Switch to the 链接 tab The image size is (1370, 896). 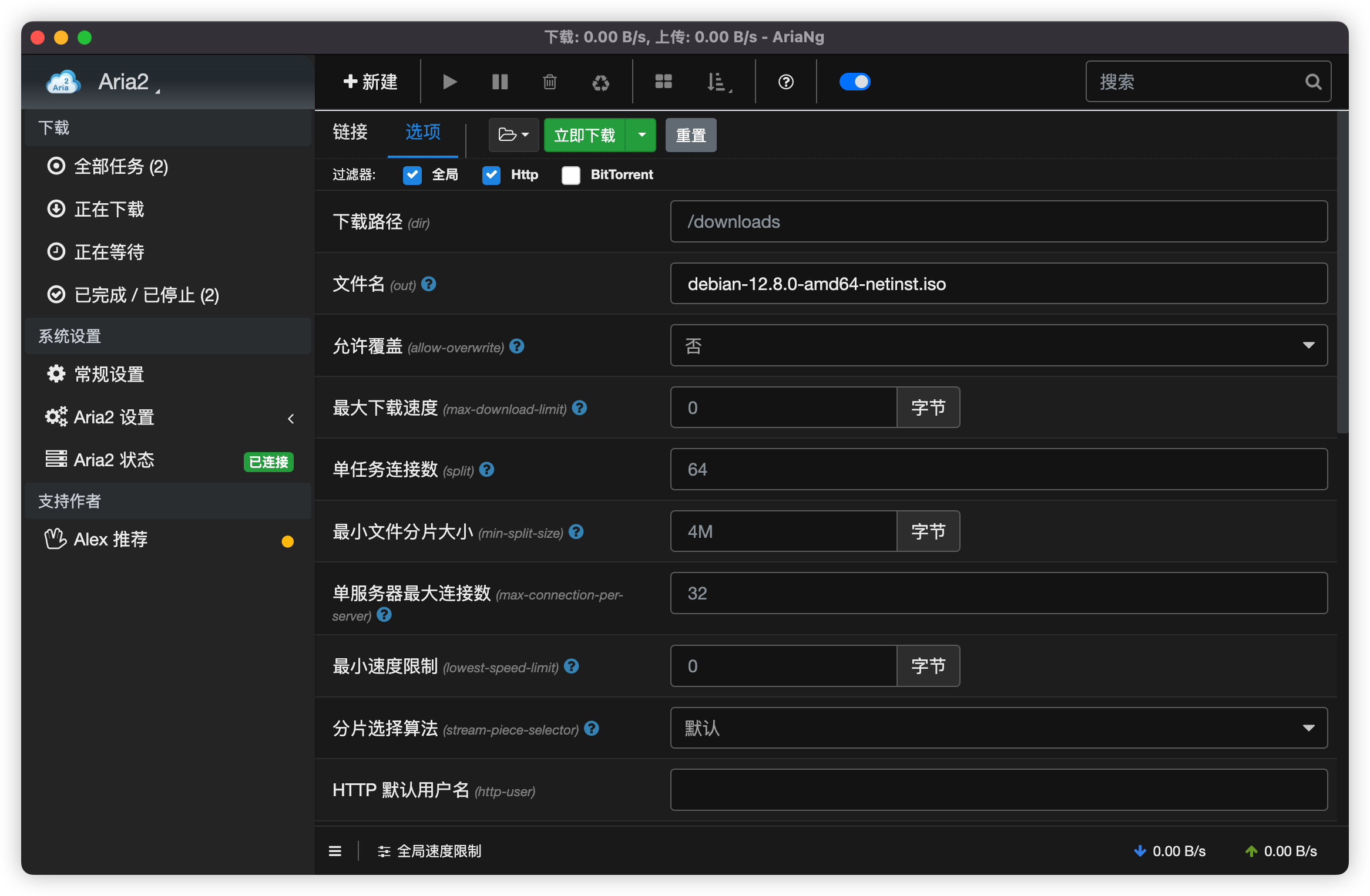click(350, 132)
